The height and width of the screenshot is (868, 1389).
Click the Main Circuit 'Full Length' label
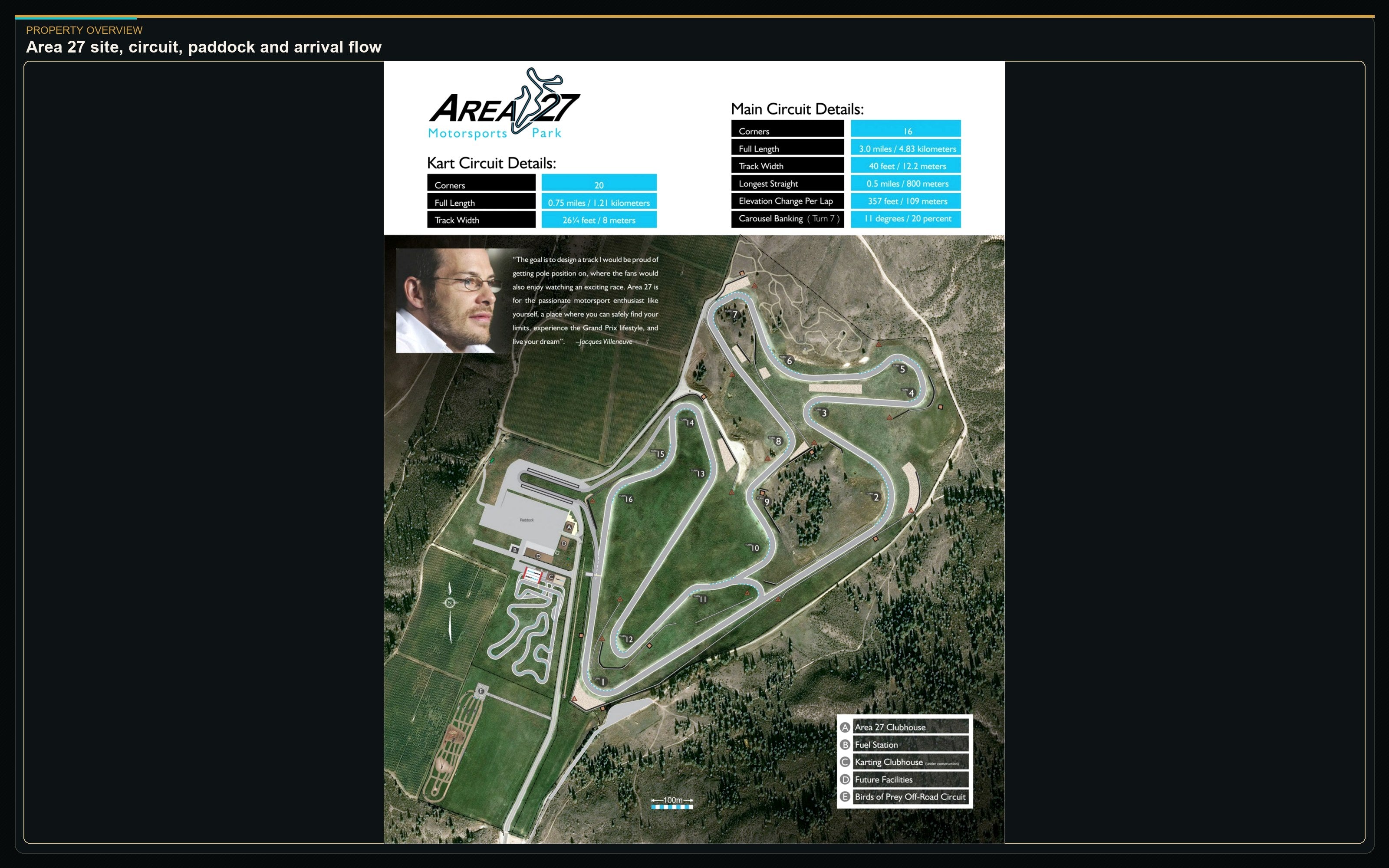(759, 149)
